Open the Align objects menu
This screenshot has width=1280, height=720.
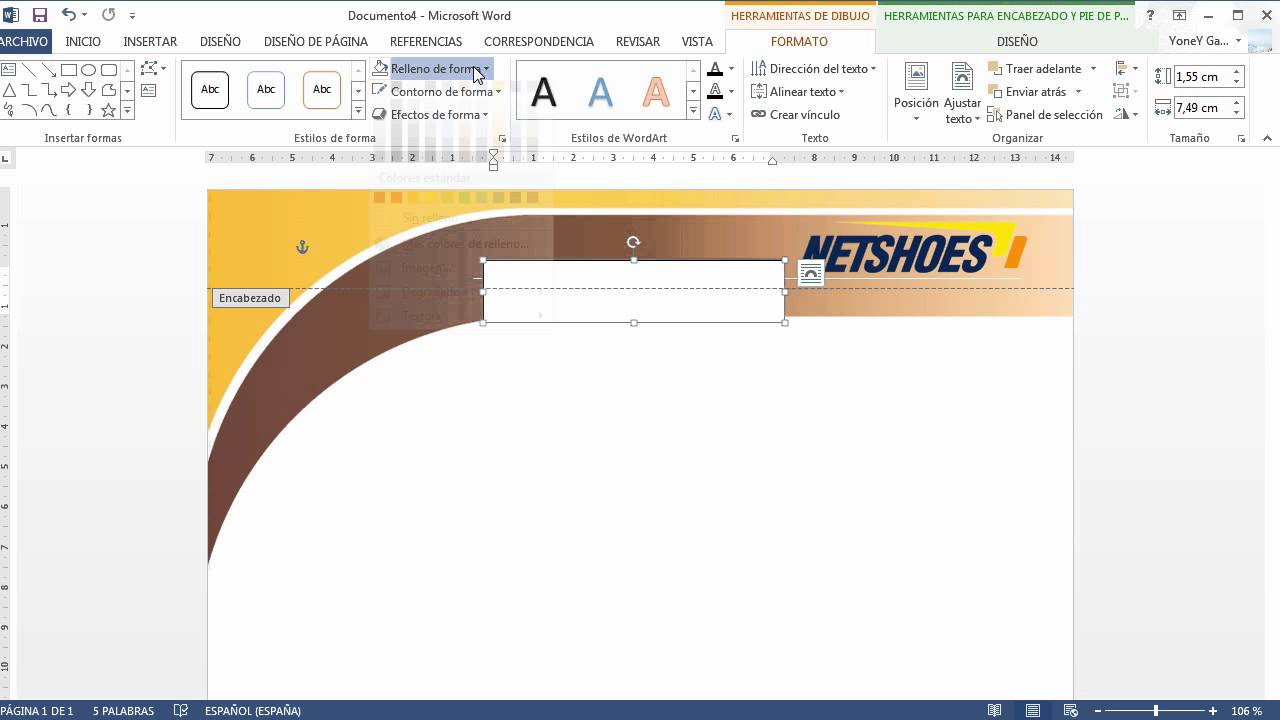coord(1126,69)
